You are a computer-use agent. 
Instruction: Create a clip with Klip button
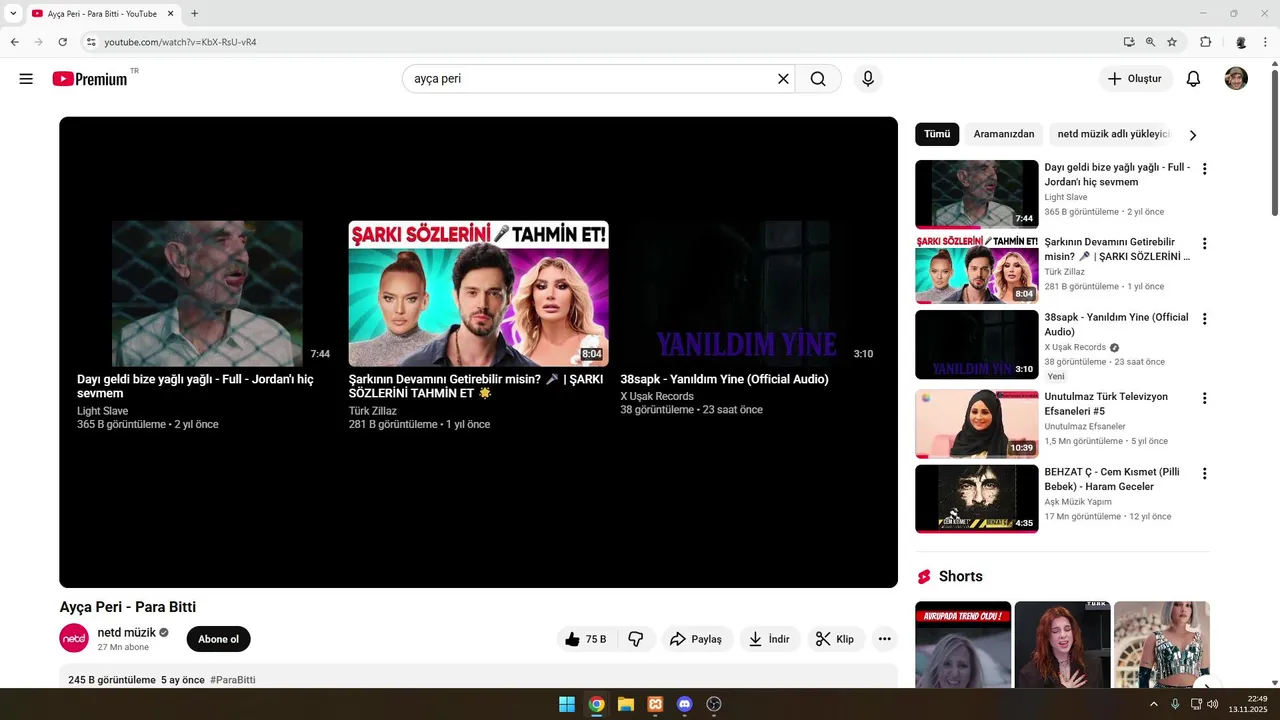click(x=835, y=639)
